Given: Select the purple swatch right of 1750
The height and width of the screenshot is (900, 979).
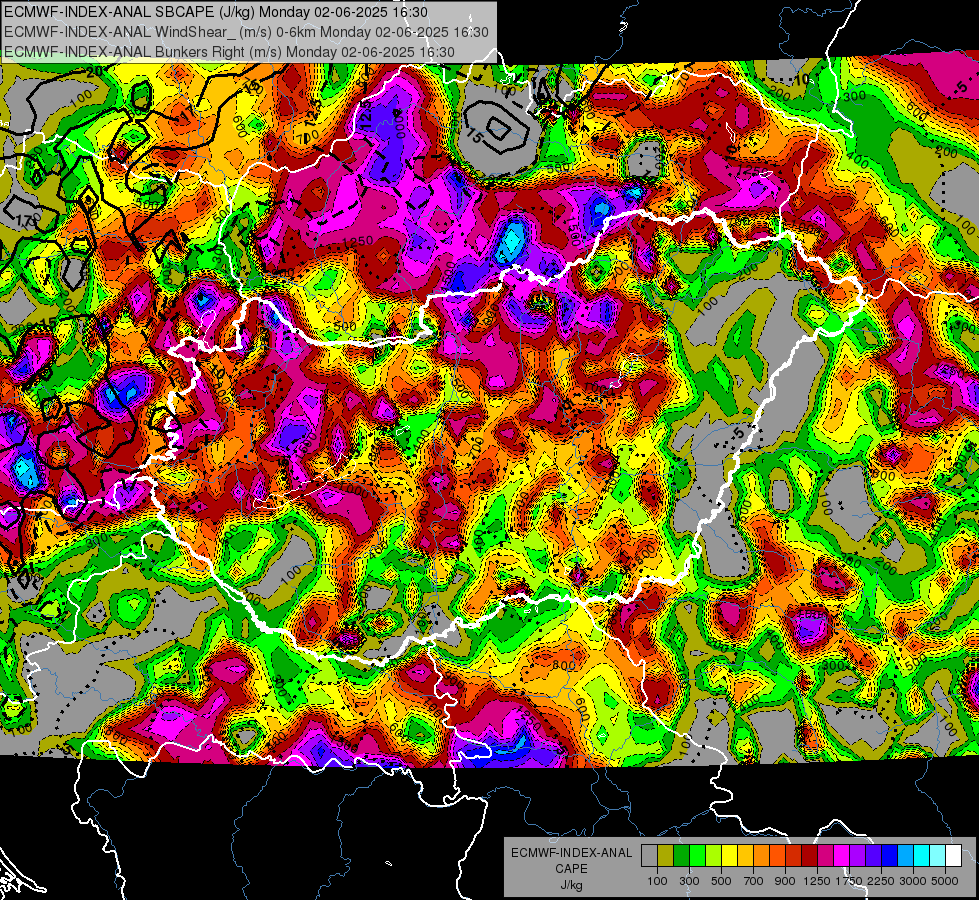Looking at the screenshot, I should [858, 855].
